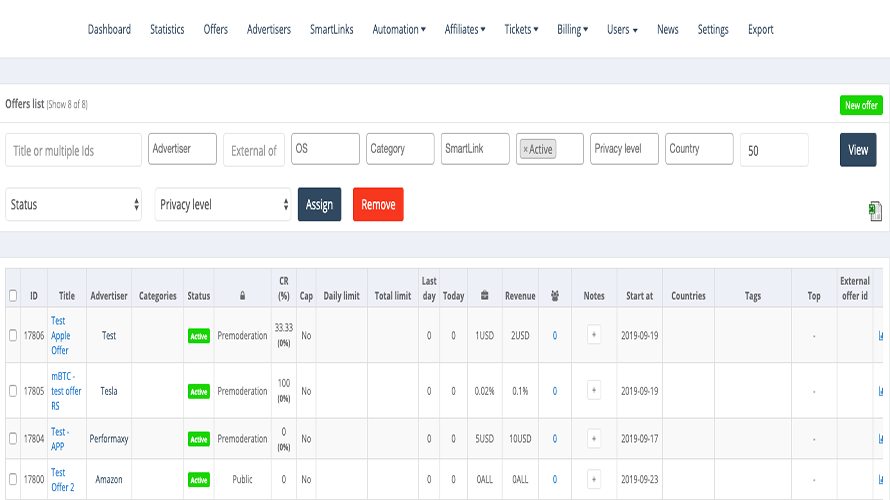Add a note to the Amazon offer
The image size is (890, 500).
click(594, 480)
